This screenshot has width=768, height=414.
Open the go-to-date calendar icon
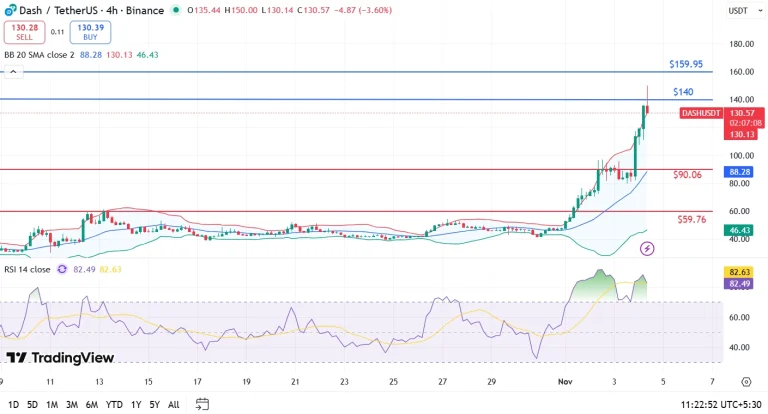(x=202, y=404)
